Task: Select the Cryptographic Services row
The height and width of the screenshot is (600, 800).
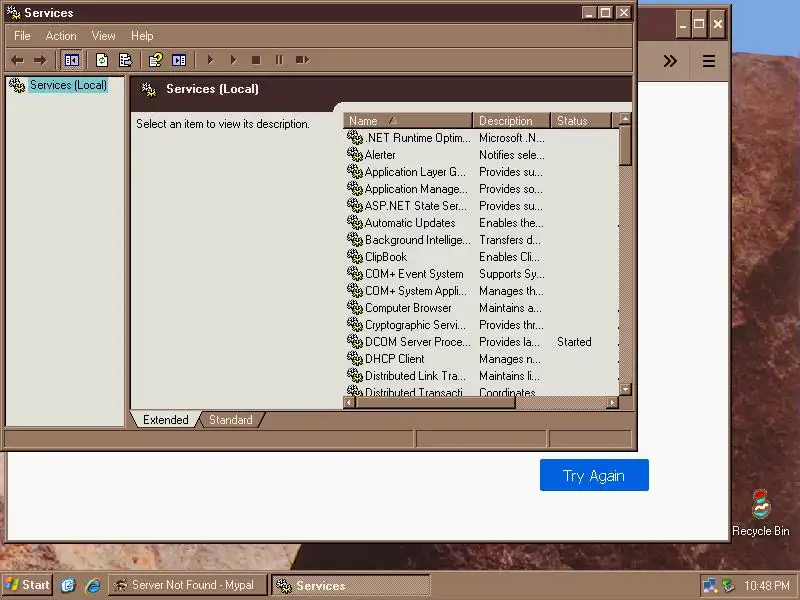Action: point(481,325)
